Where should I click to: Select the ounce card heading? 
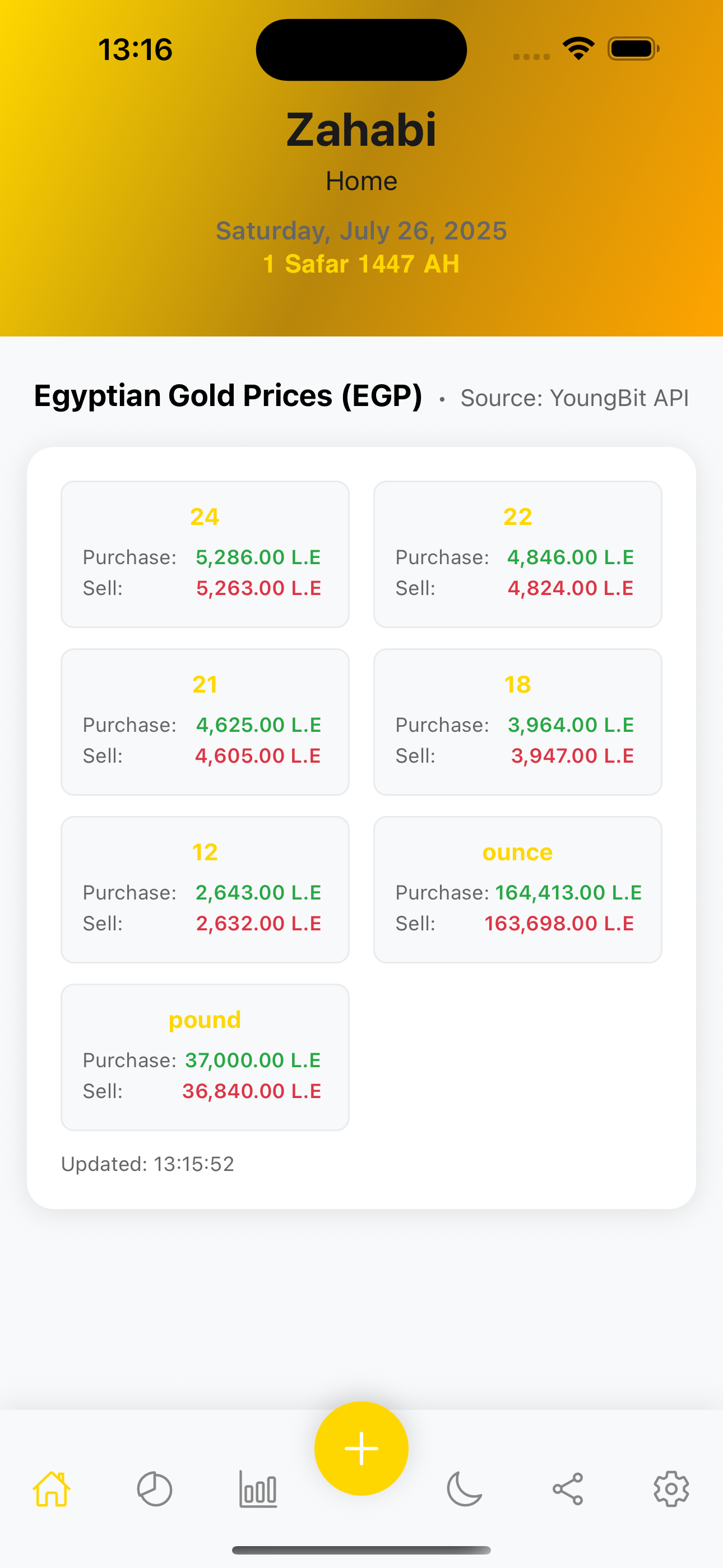tap(518, 852)
